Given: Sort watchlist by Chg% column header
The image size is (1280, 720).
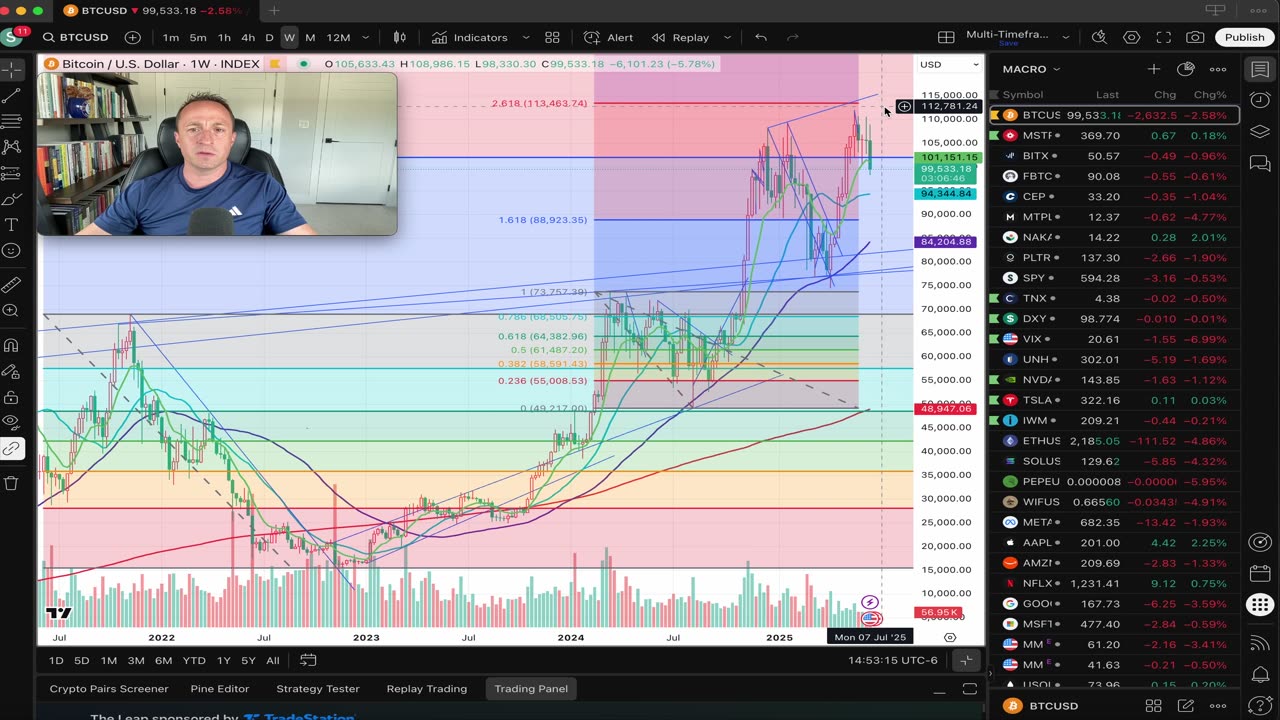Looking at the screenshot, I should [1210, 95].
